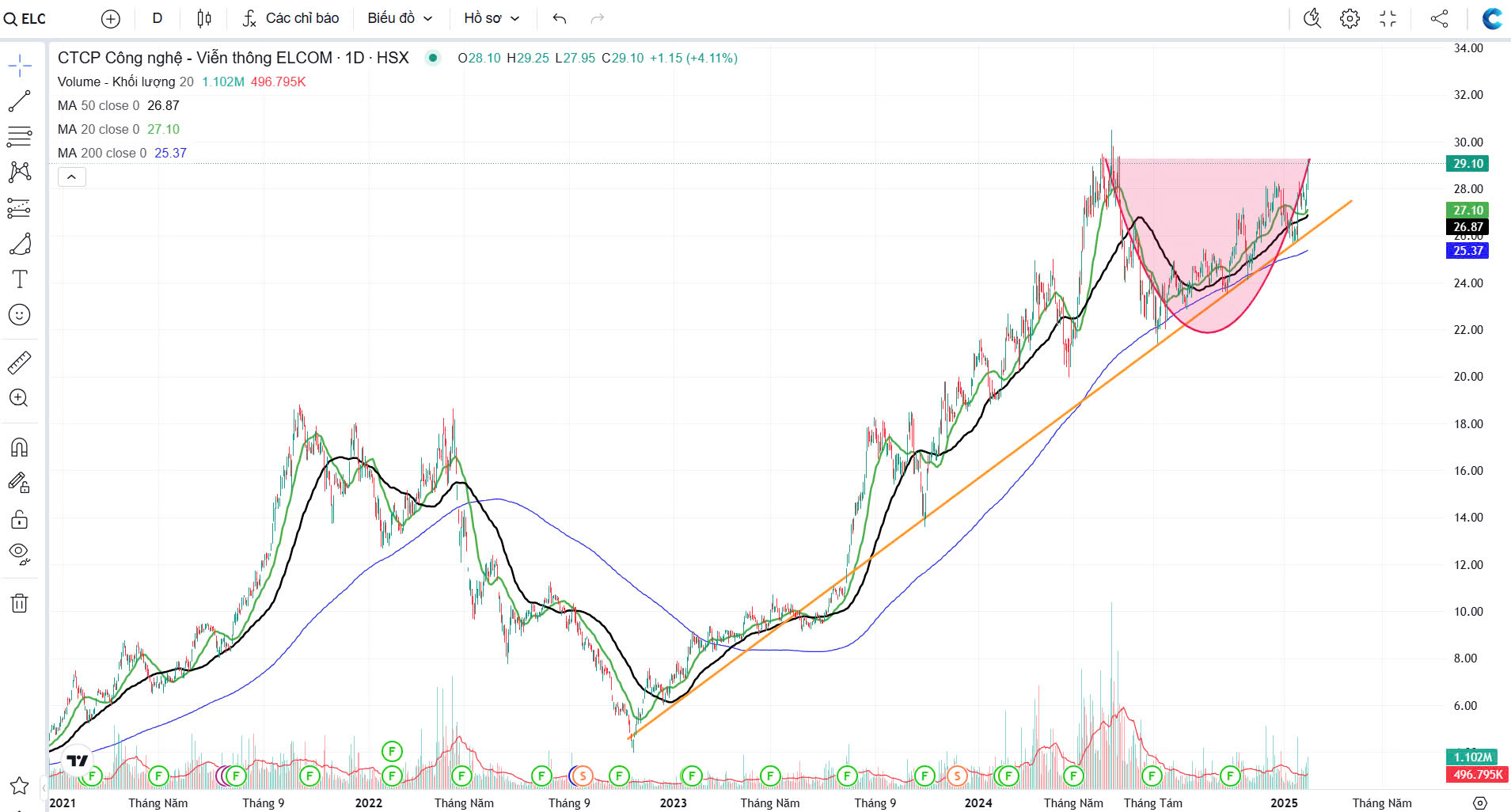Open chart settings gear in top bar

point(1350,18)
